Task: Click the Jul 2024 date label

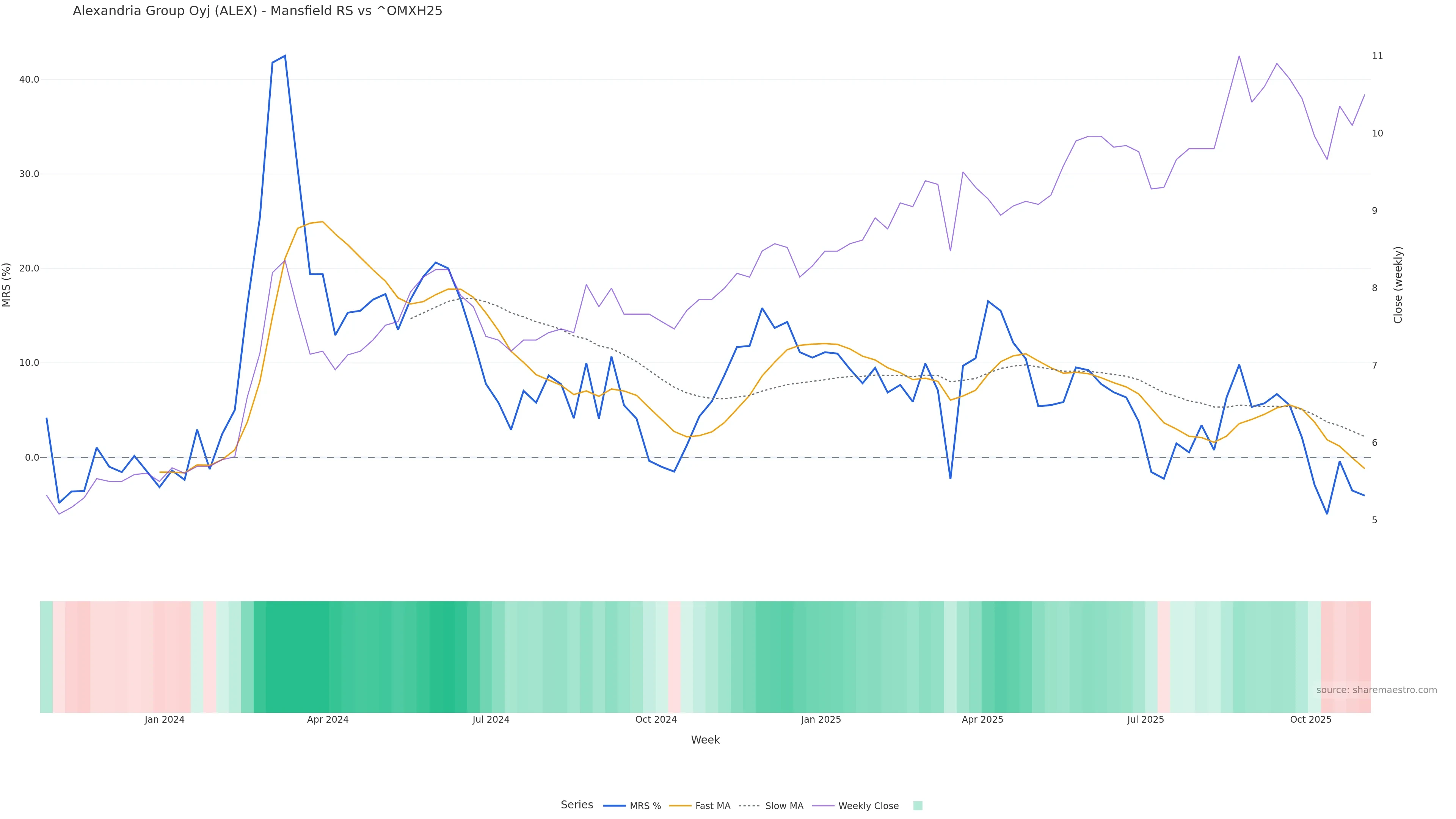Action: (x=491, y=720)
